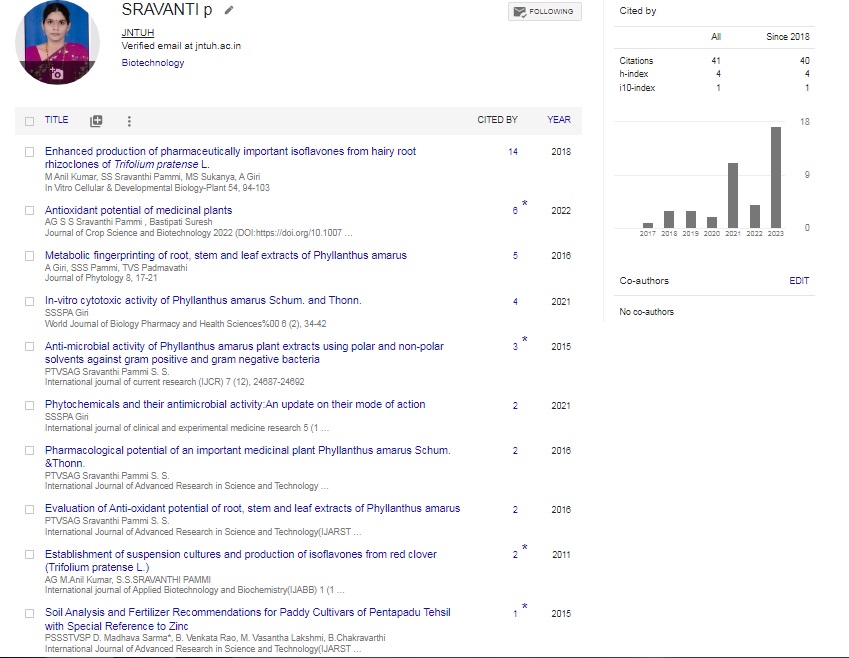Screen dimensions: 849x658
Task: Click EDIT in the Co-authors section
Action: tap(798, 281)
